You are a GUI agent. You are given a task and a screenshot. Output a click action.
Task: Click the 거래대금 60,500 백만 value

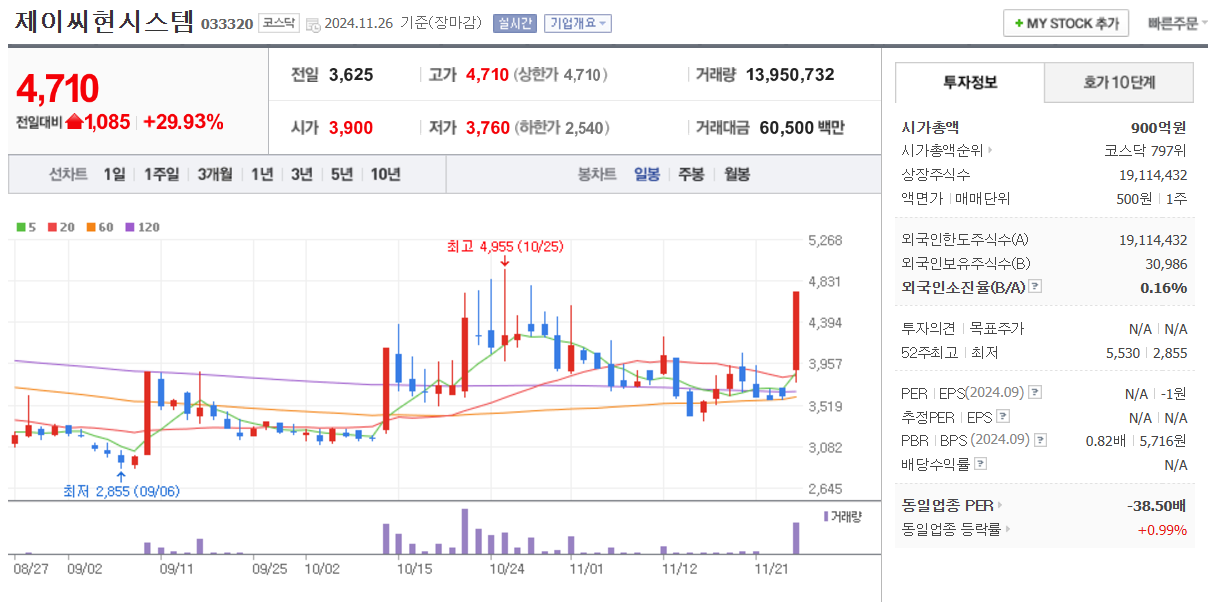click(802, 127)
